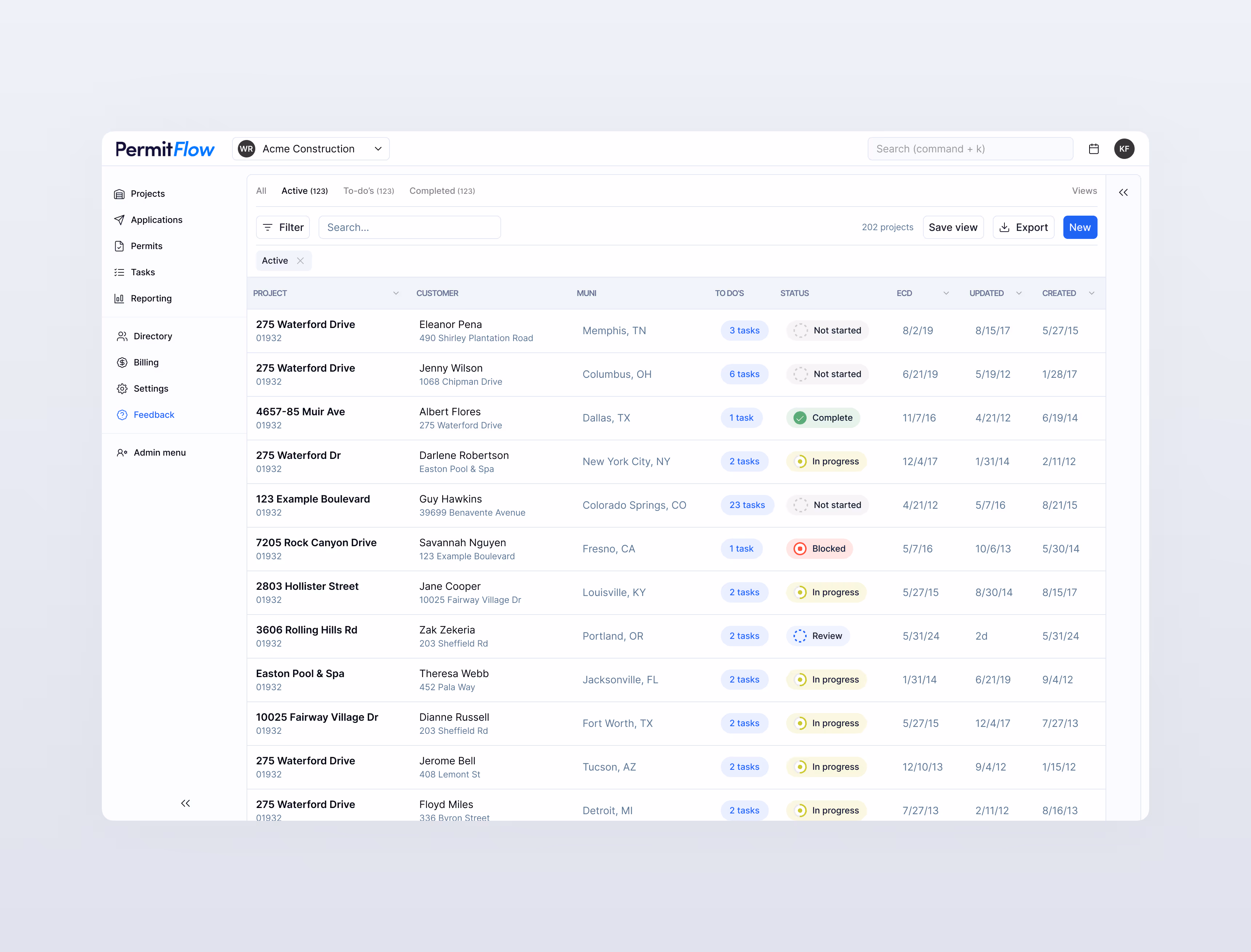Open the 3 tasks badge for Eleanor Pena

pyautogui.click(x=744, y=331)
